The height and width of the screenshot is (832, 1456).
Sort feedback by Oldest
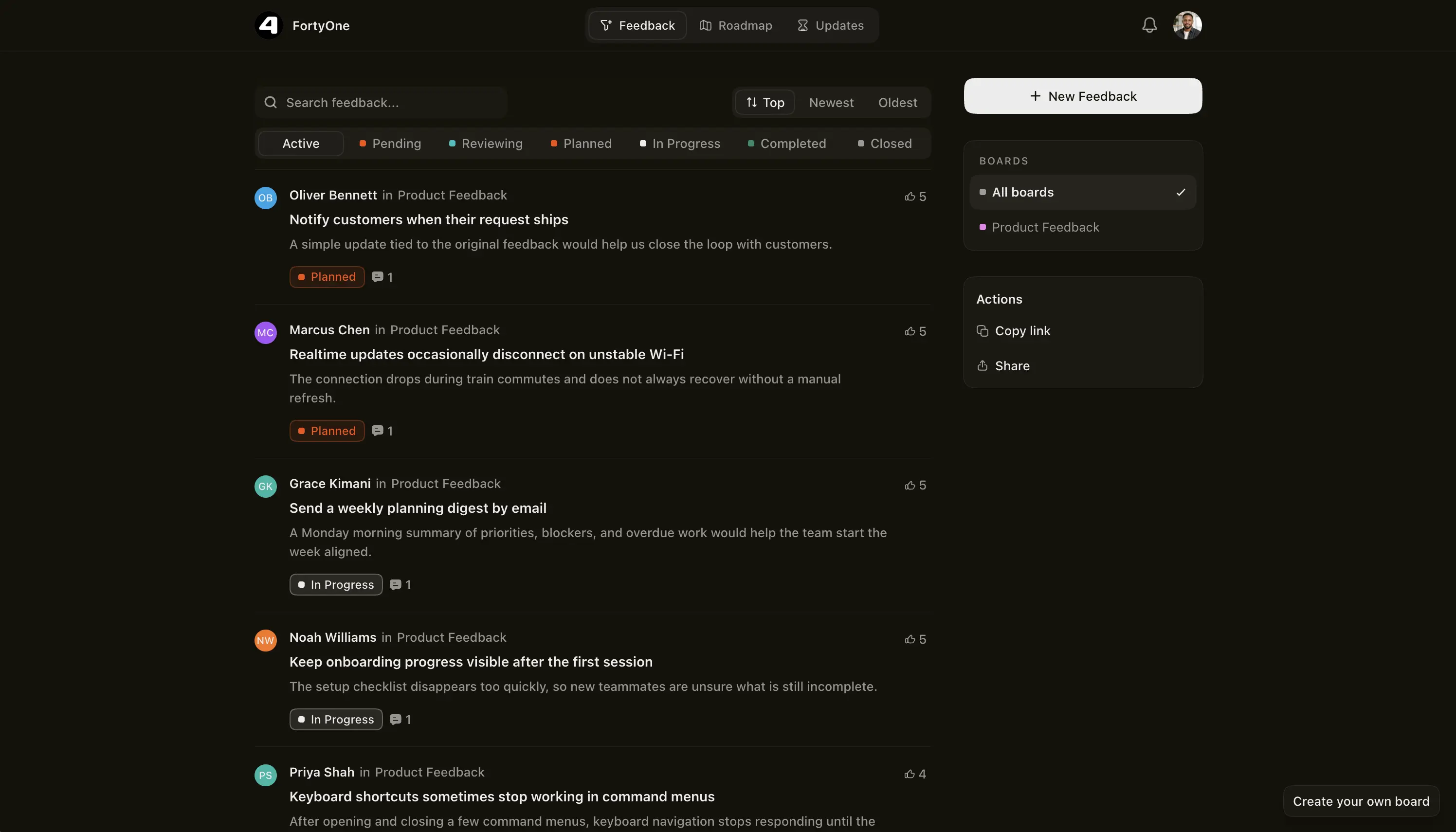click(897, 102)
